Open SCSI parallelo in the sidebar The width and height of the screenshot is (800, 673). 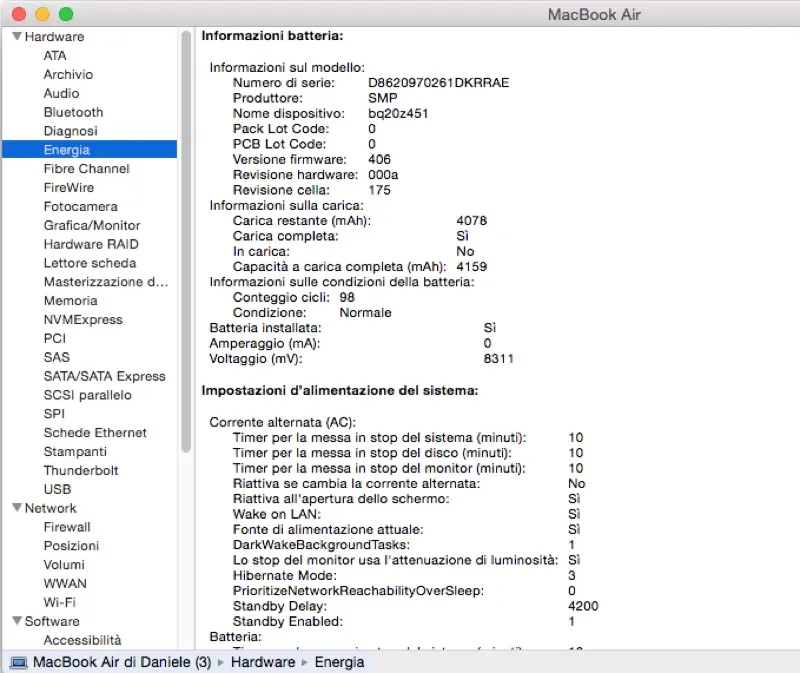87,395
